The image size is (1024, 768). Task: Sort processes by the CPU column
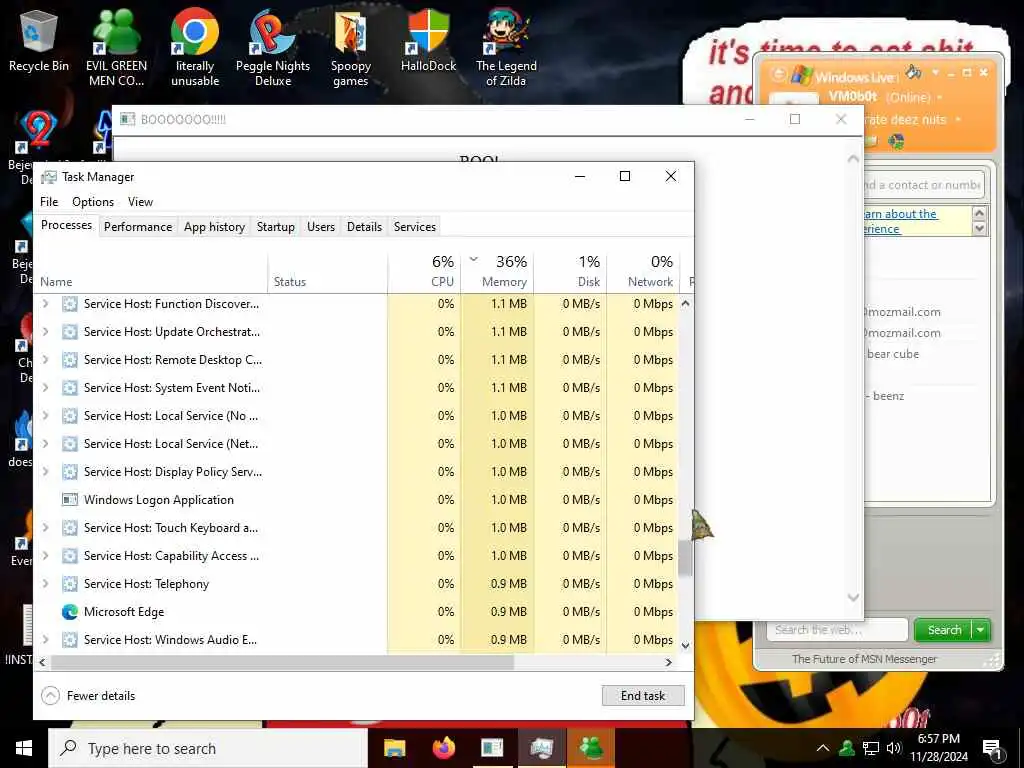coord(424,272)
